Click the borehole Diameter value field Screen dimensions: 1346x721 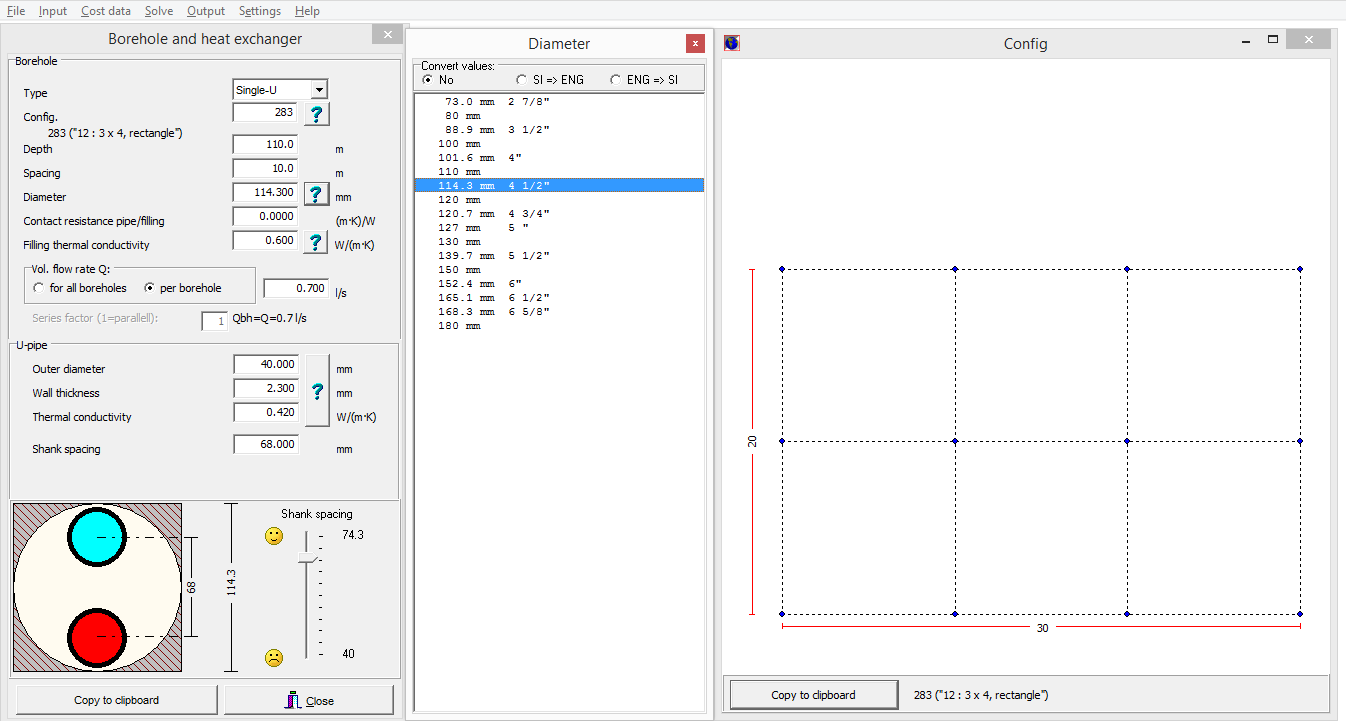(x=265, y=192)
